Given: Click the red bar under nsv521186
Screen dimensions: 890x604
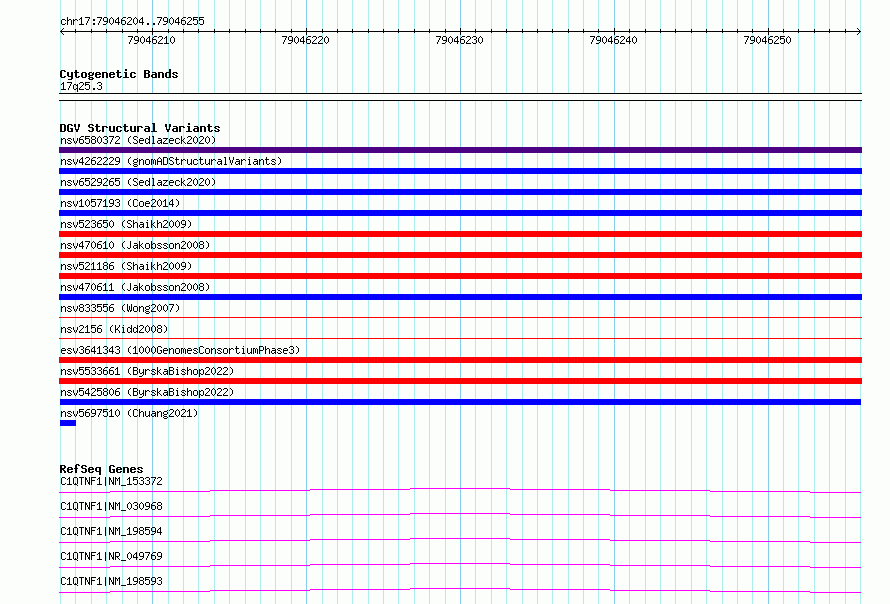Looking at the screenshot, I should [x=460, y=276].
